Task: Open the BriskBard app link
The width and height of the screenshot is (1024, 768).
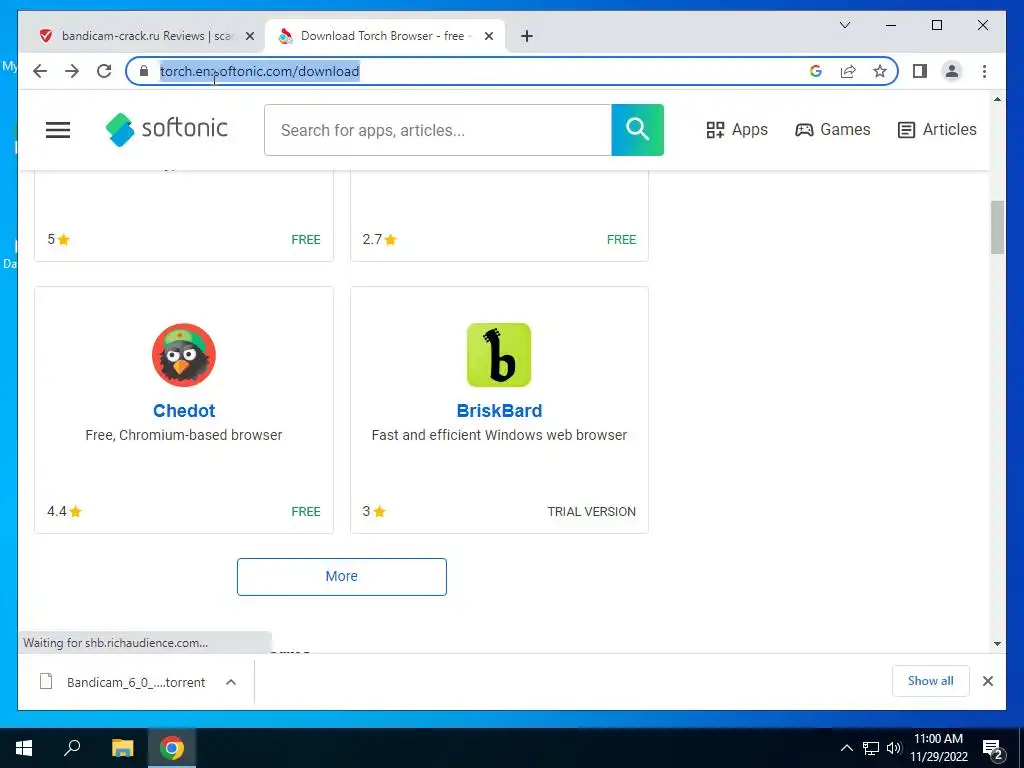Action: point(499,411)
